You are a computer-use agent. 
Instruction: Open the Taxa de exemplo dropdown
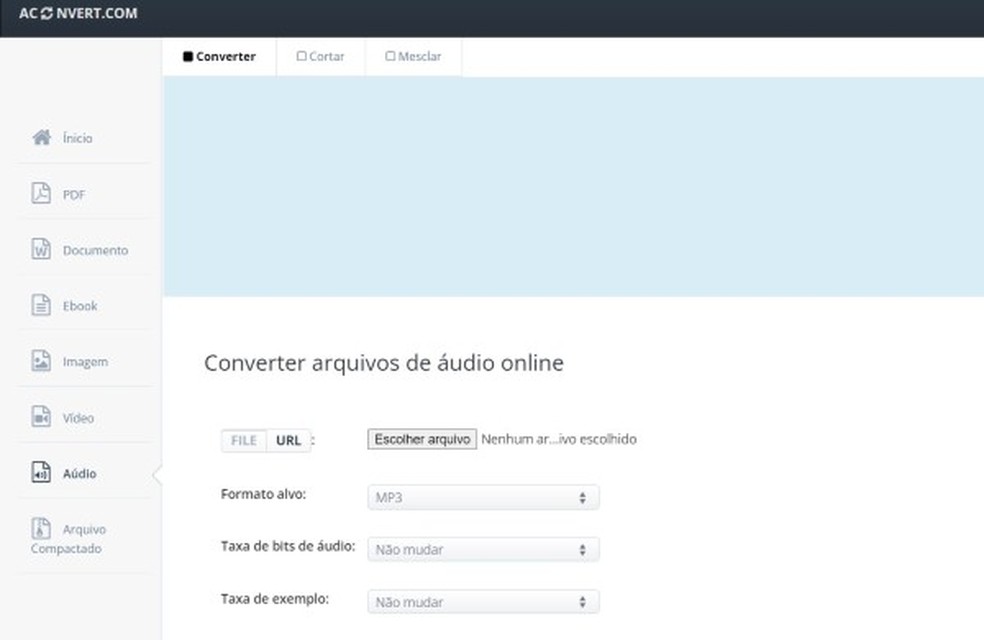coord(482,601)
